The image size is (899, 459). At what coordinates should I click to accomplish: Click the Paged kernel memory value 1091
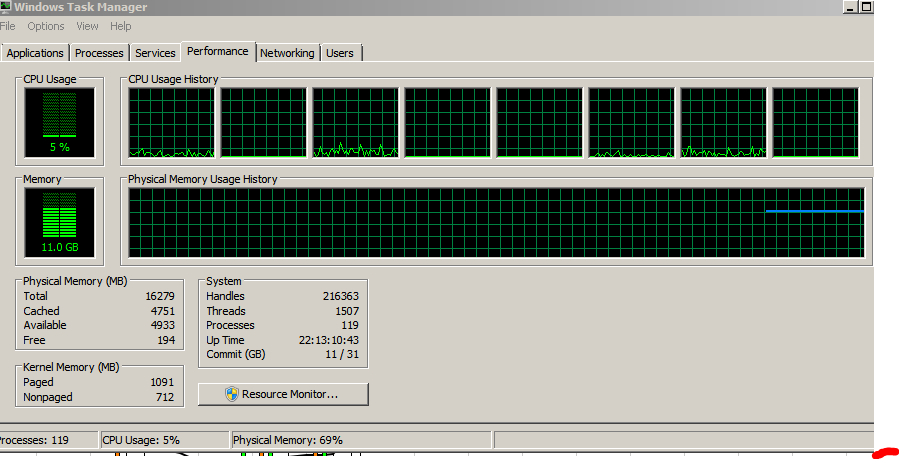162,382
